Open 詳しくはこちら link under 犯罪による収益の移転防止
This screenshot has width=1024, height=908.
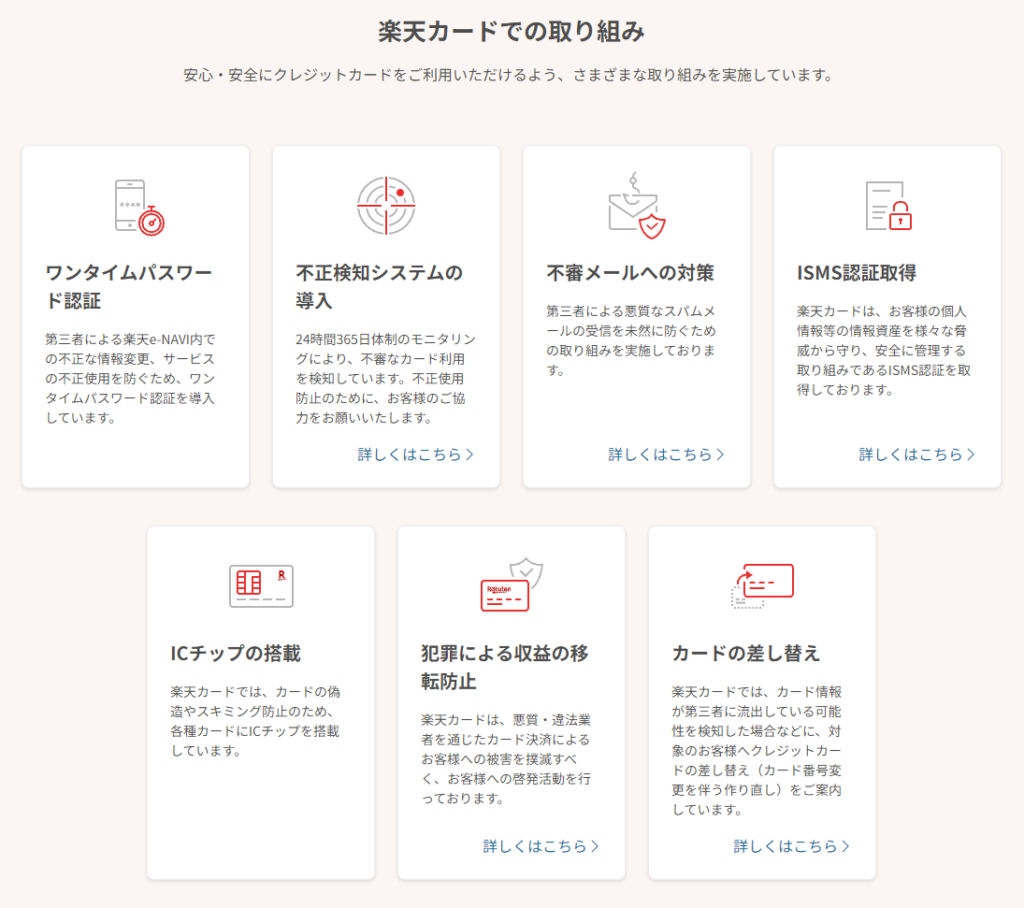click(x=541, y=846)
